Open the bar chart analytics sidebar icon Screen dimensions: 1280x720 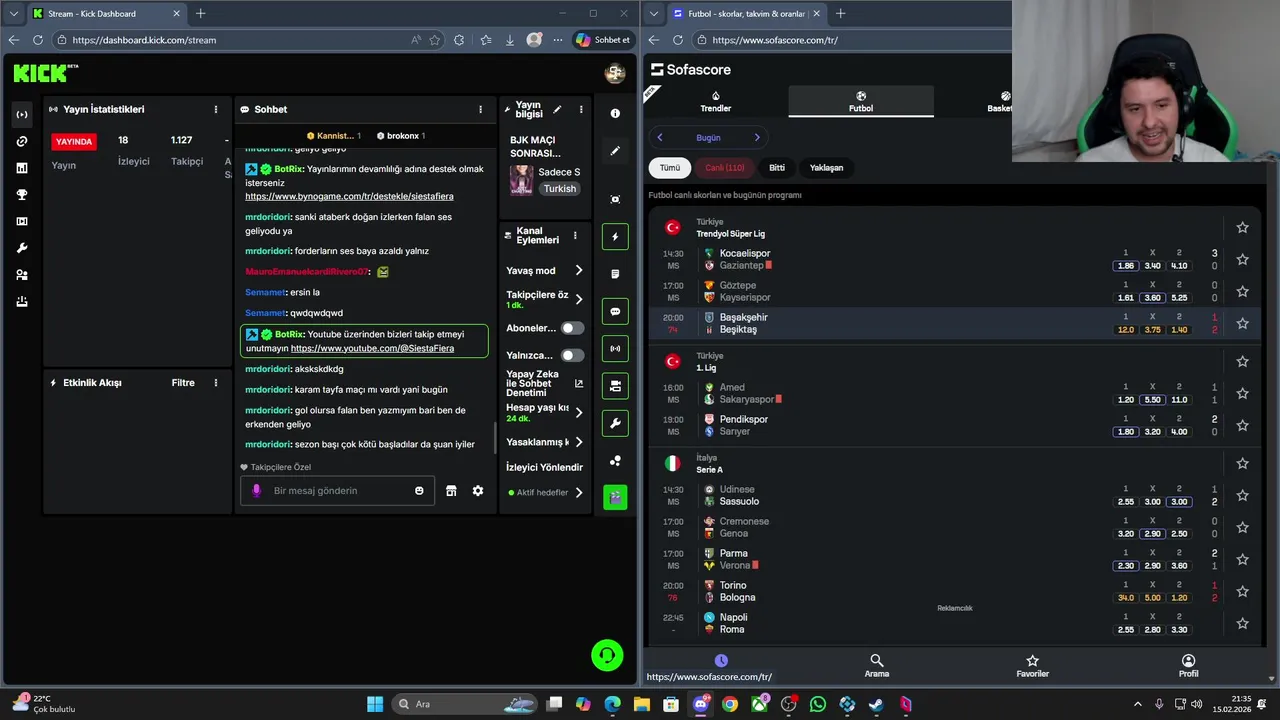(22, 168)
